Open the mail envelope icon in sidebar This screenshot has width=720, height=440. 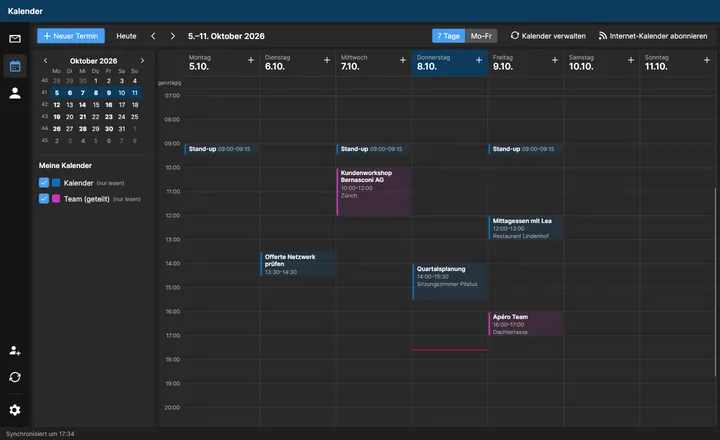15,39
